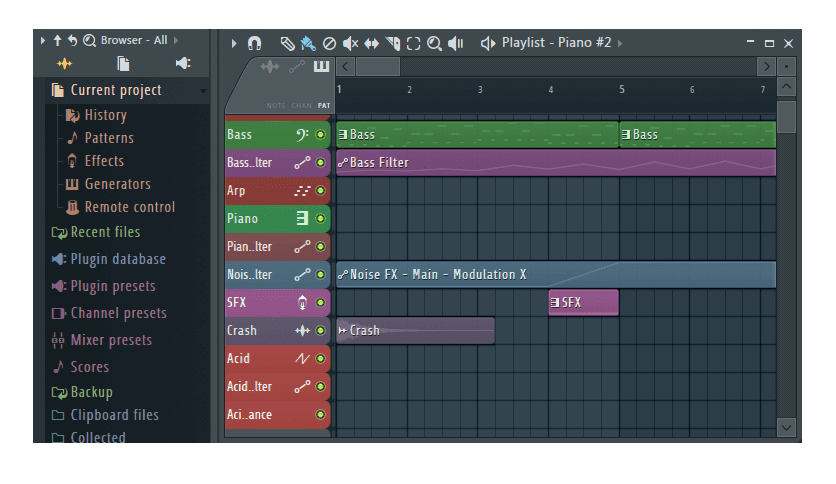This screenshot has height=484, width=836.
Task: Toggle the magnet snap icon
Action: (254, 43)
